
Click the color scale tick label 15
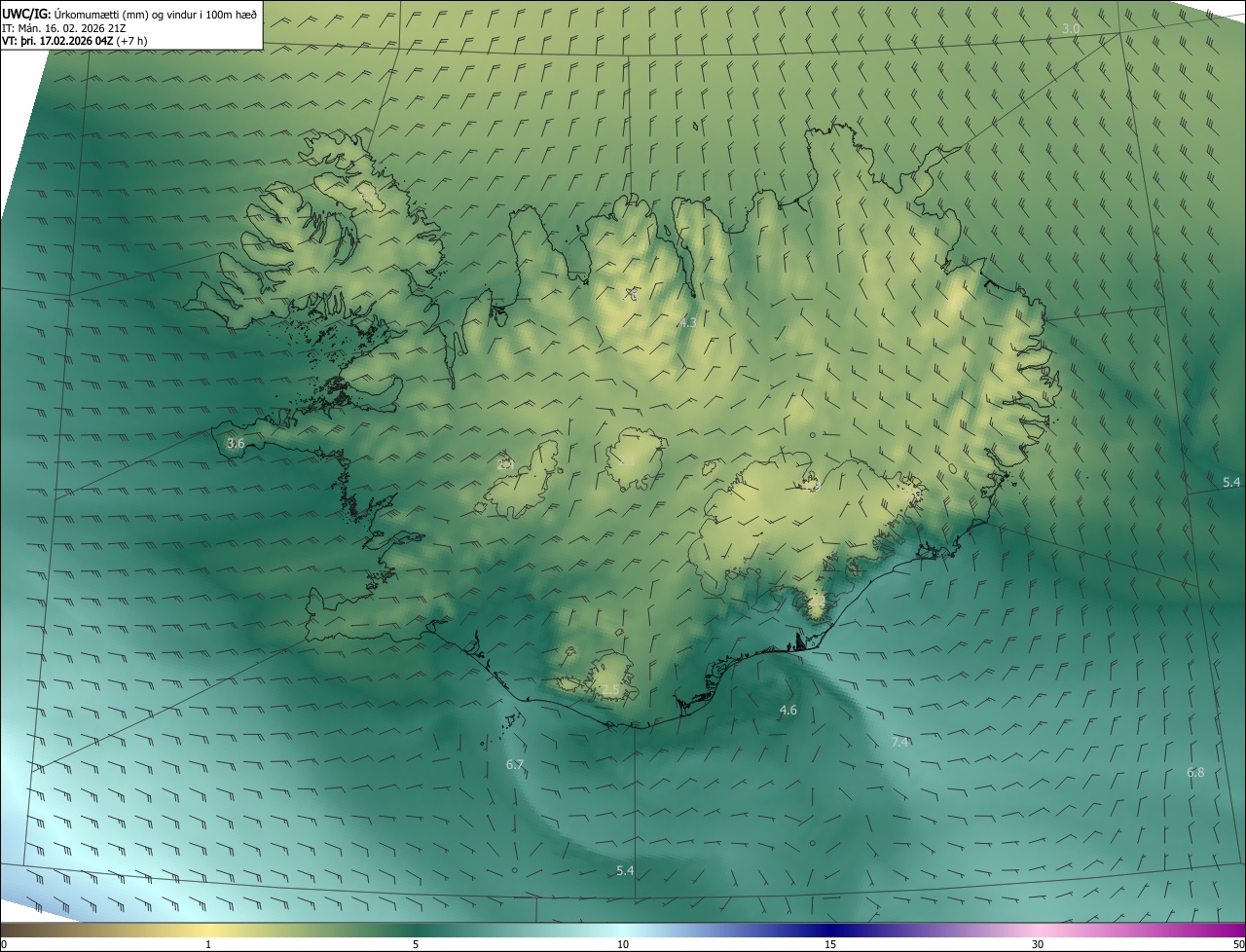tap(830, 944)
